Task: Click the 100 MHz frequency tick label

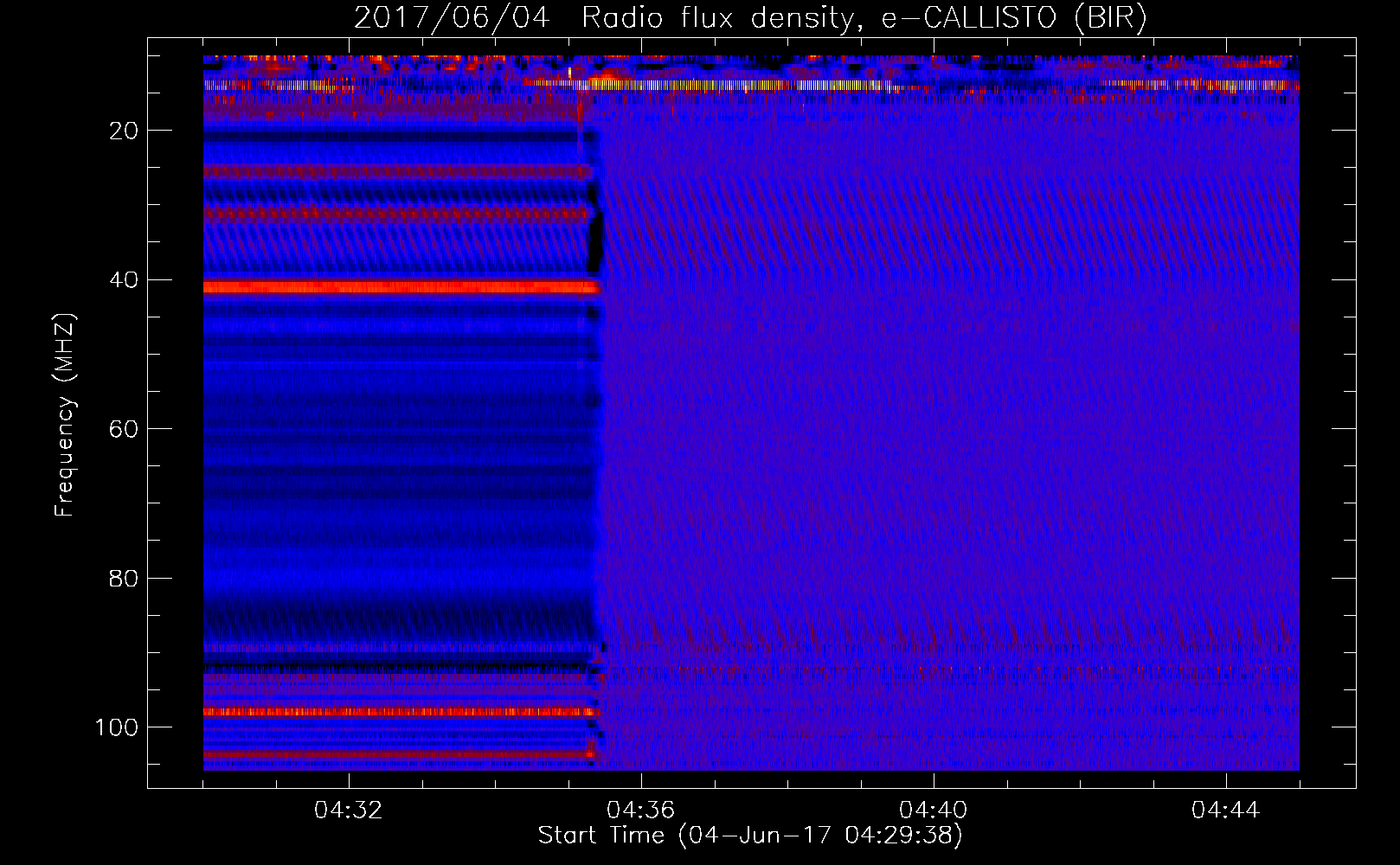Action: coord(118,727)
